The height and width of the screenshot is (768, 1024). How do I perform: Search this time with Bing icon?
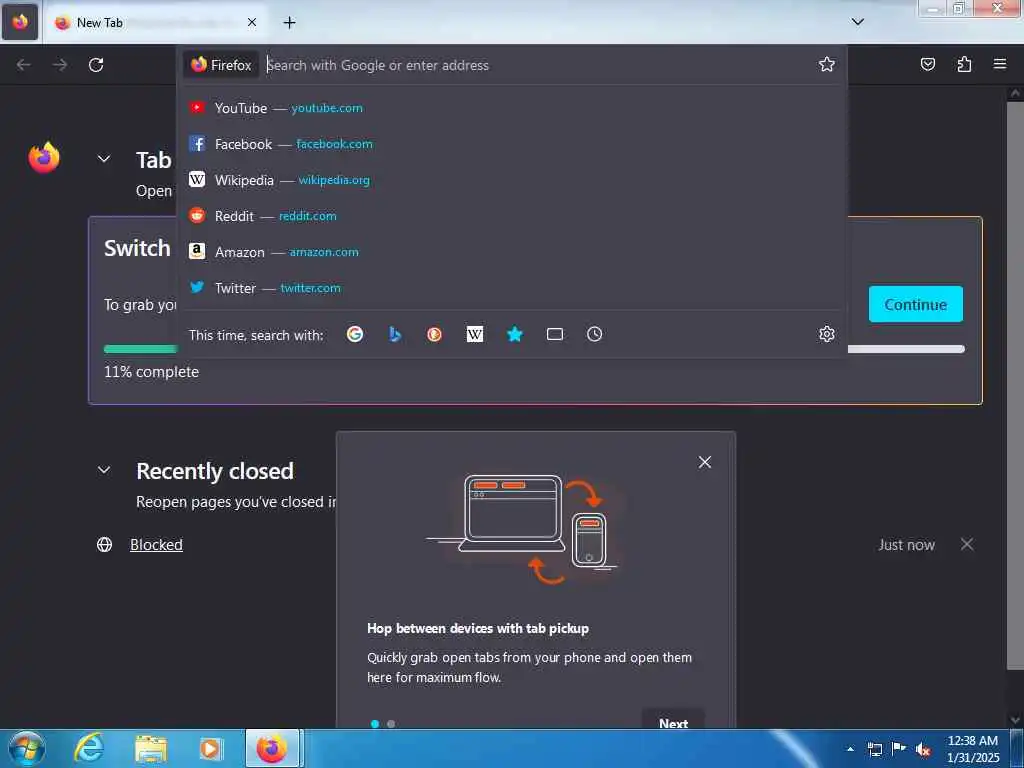(394, 334)
